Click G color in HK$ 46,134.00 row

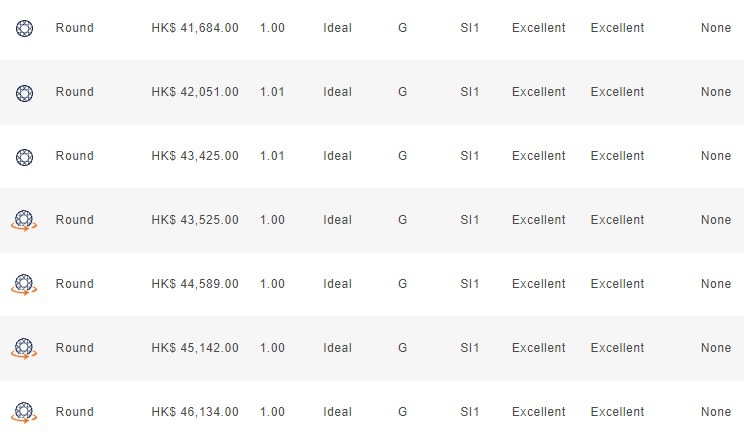click(x=402, y=412)
